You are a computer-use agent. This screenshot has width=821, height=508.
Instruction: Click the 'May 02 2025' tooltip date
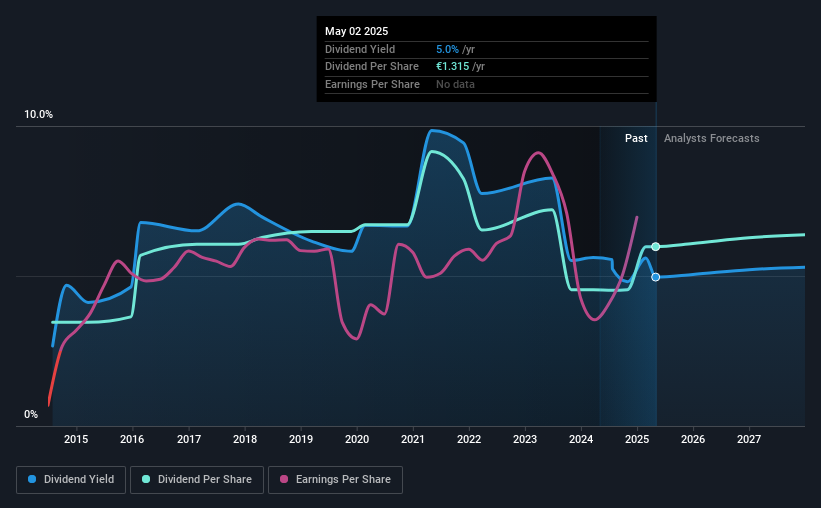357,31
